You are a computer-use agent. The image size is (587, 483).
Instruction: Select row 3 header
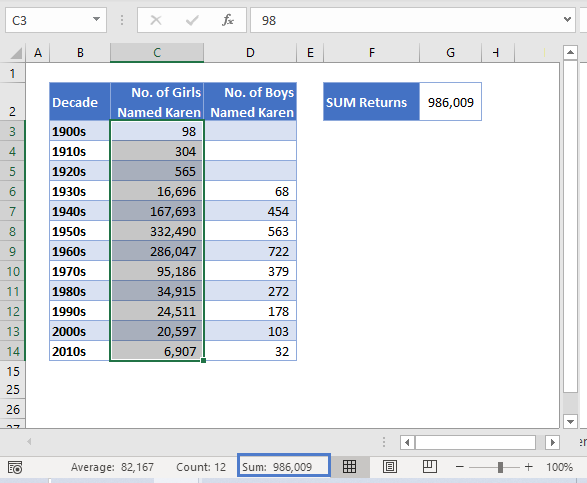click(12, 131)
